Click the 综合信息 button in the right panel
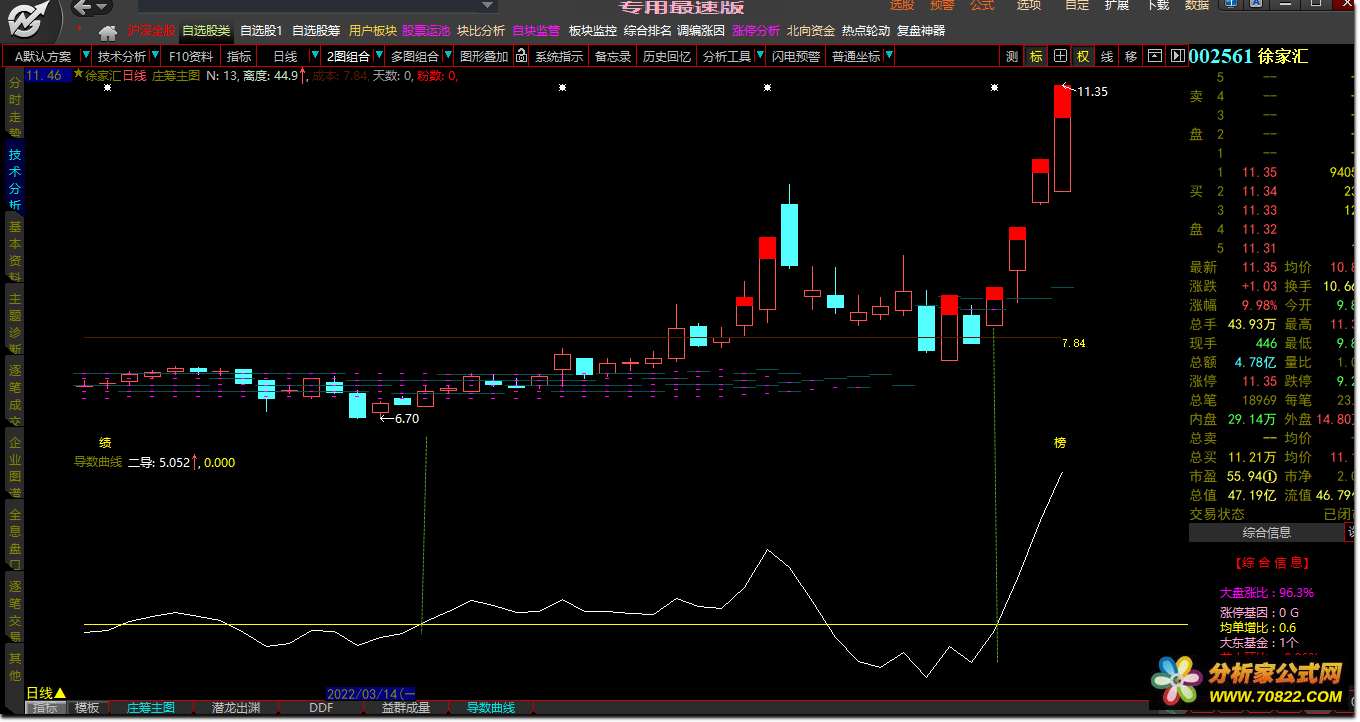The image size is (1360, 722). click(x=1266, y=533)
